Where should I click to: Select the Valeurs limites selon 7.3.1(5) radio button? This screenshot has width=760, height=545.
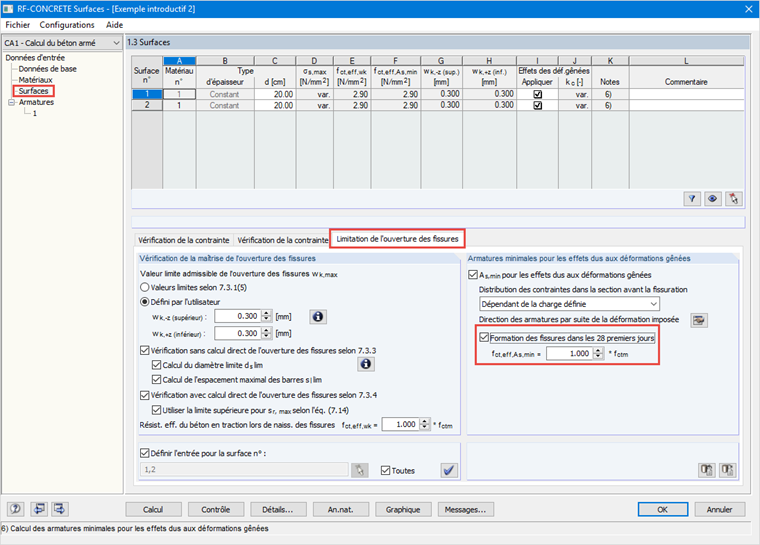(144, 288)
